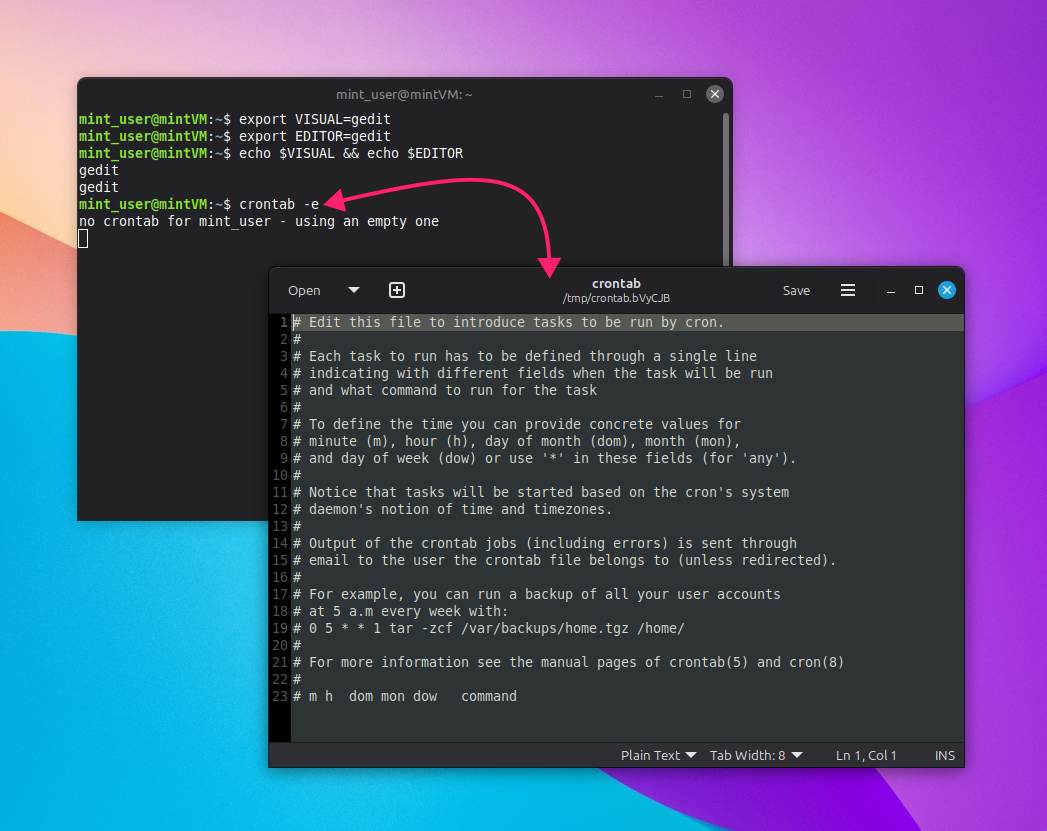Click line 5 'and what command to run'
This screenshot has height=831, width=1047.
point(445,390)
